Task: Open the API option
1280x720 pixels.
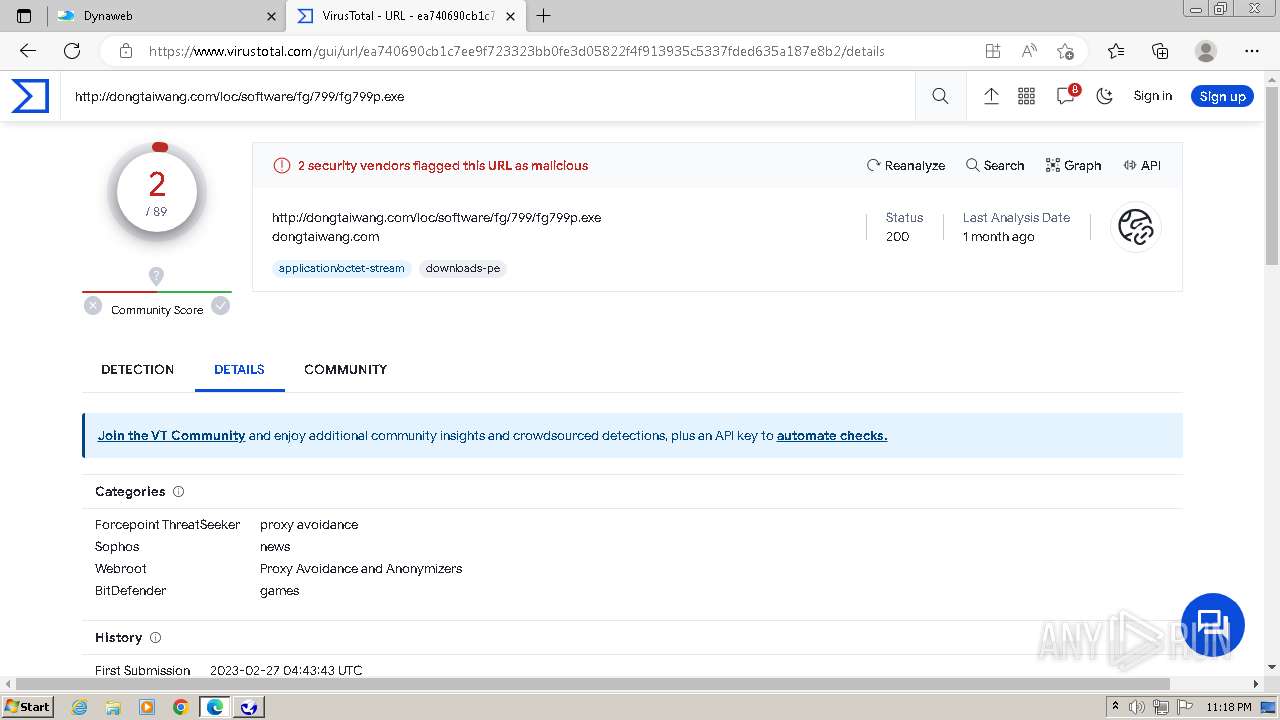Action: [1142, 165]
